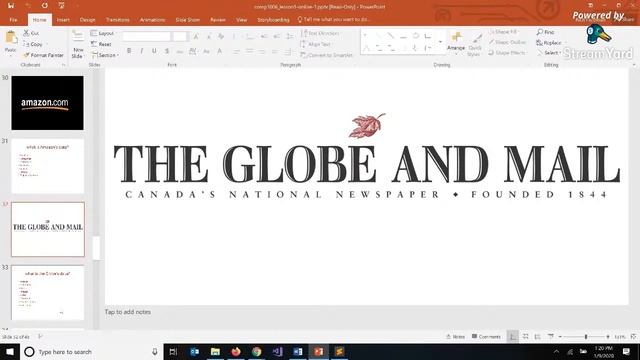Viewport: 640px width, 360px height.
Task: Activate the Format Painter
Action: point(43,55)
